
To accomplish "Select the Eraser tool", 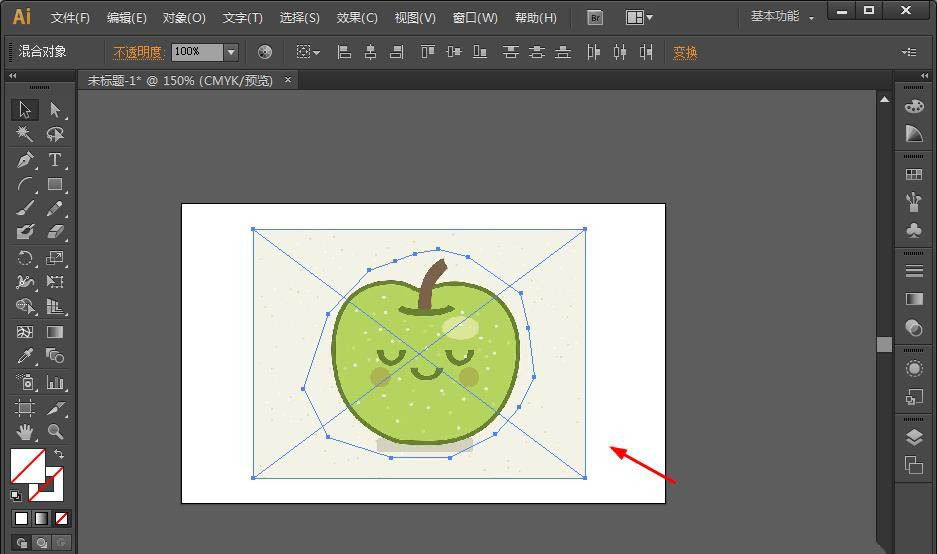I will point(55,232).
